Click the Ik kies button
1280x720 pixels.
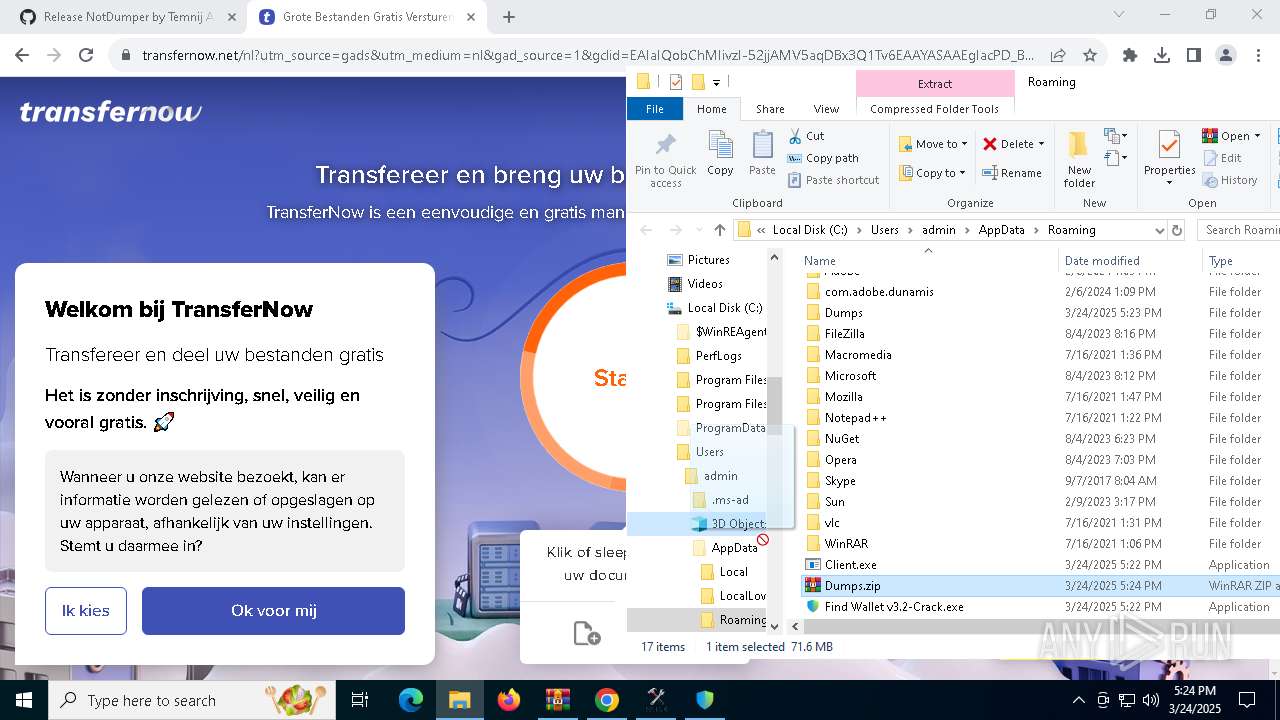(x=86, y=611)
